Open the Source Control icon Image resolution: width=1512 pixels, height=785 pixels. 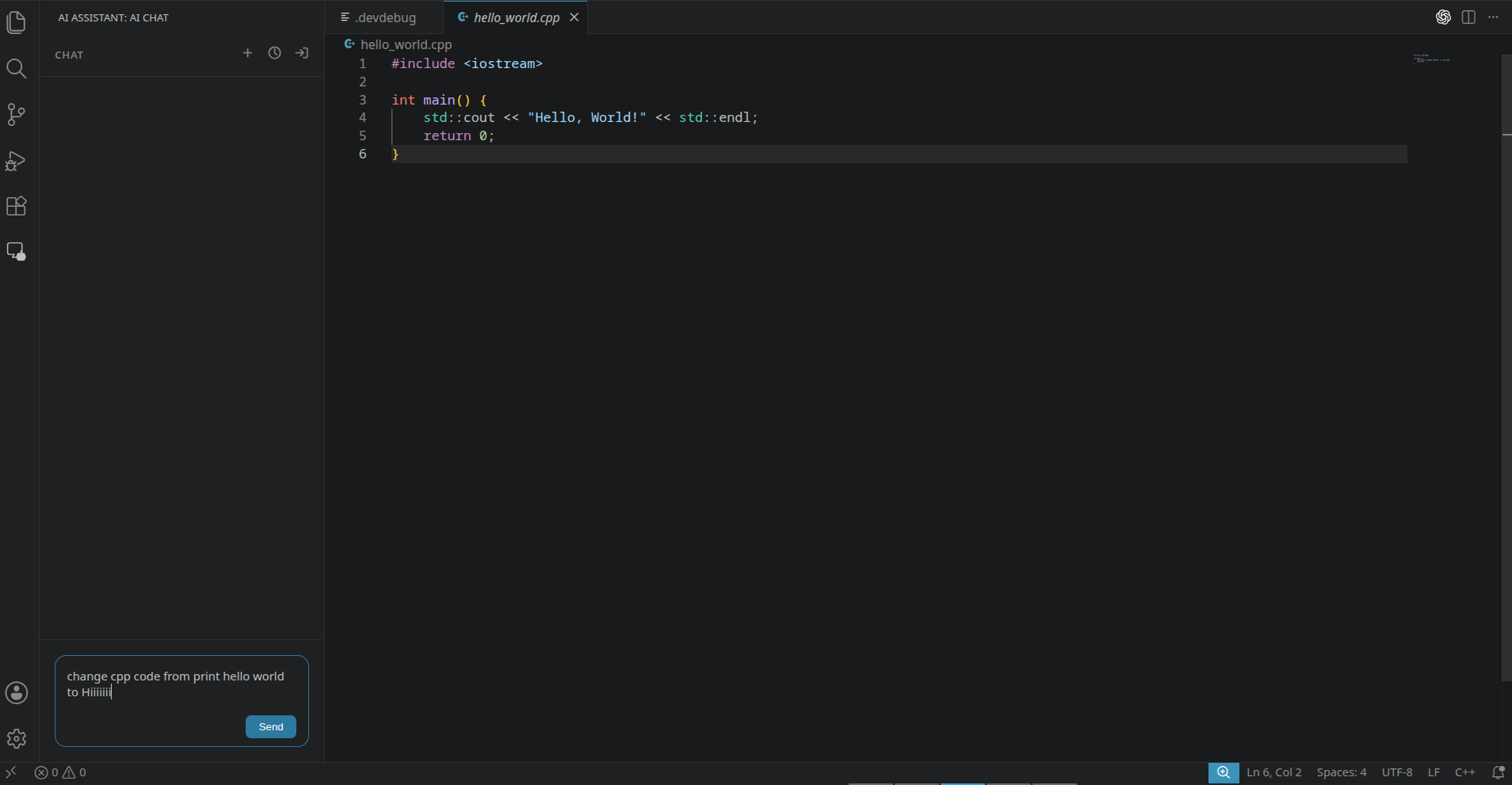click(x=17, y=115)
